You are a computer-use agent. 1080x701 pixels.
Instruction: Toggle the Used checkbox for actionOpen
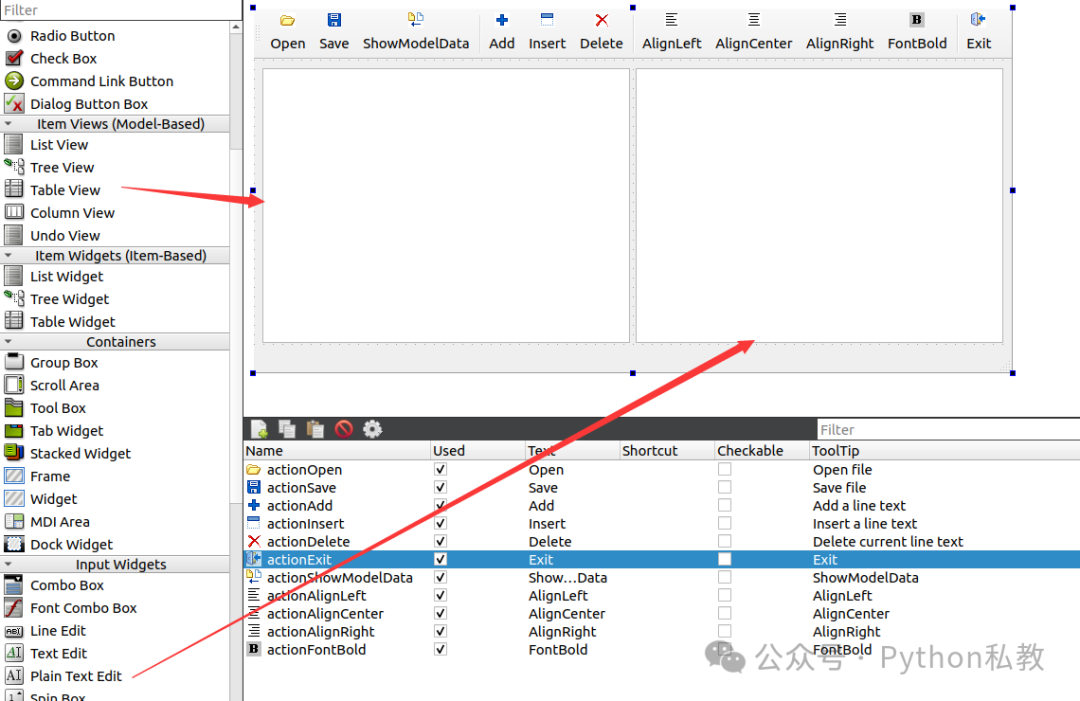coord(440,469)
